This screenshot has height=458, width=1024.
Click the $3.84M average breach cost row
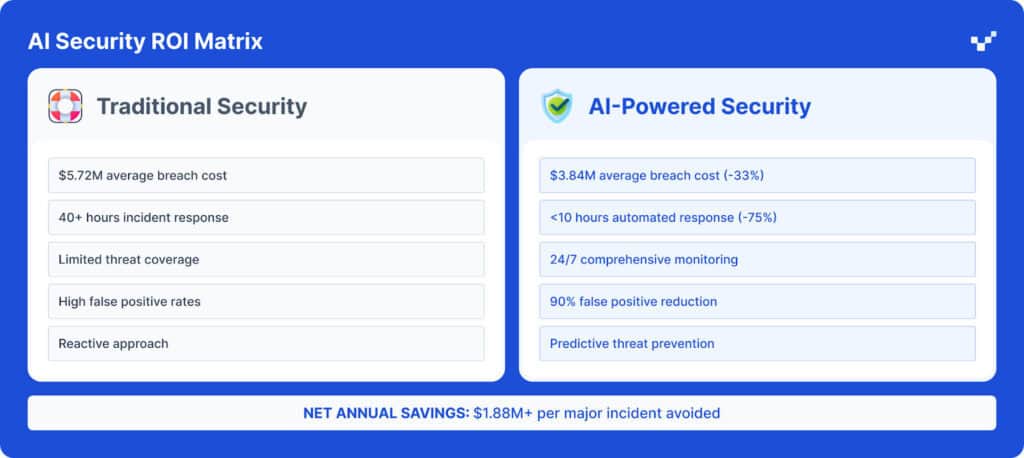coord(757,175)
